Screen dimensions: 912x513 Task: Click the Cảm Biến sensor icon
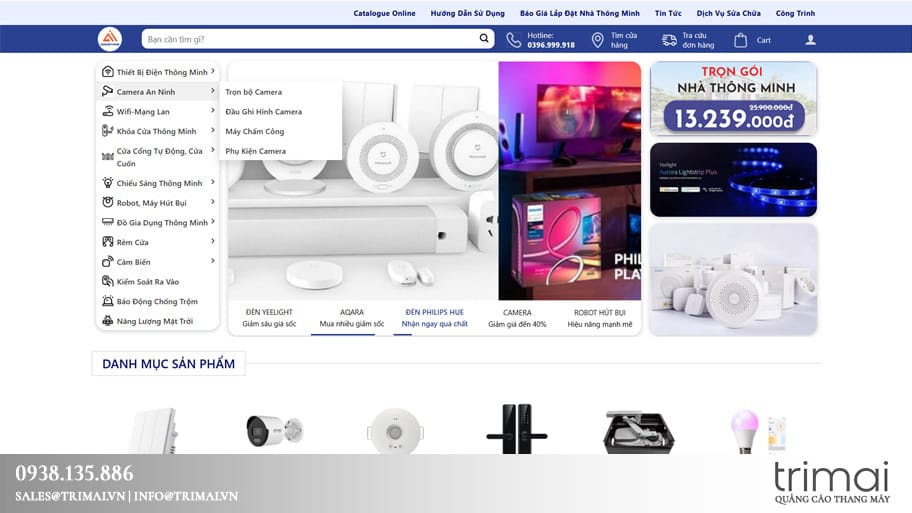coord(108,262)
